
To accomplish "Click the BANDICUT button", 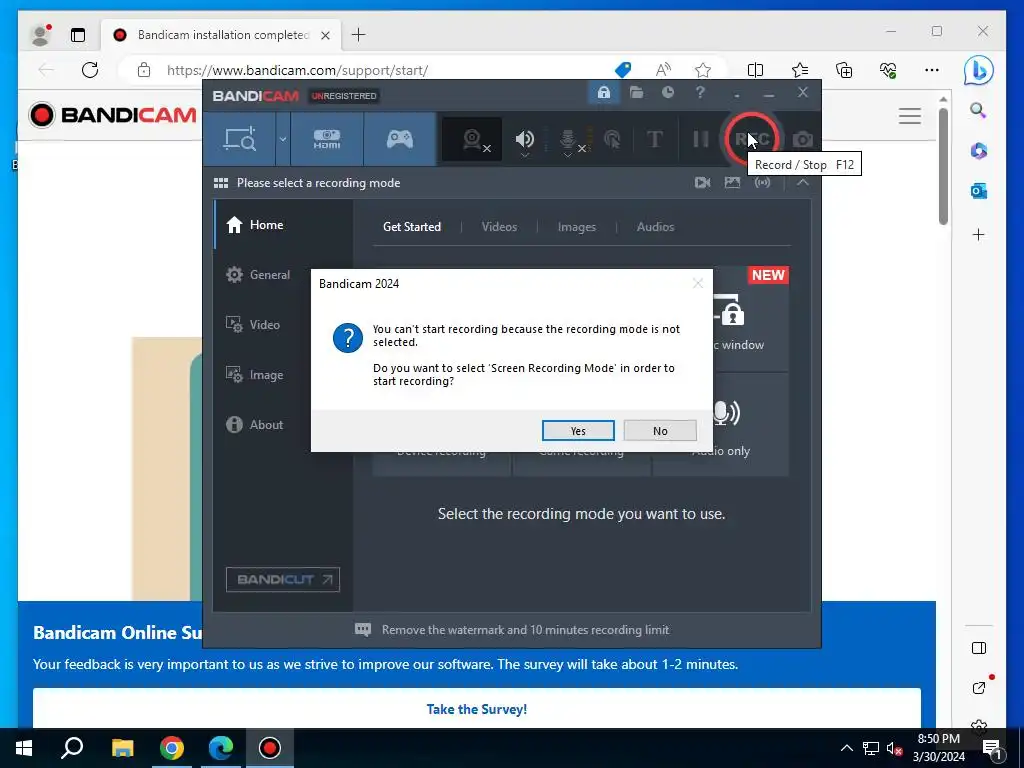I will pos(283,579).
